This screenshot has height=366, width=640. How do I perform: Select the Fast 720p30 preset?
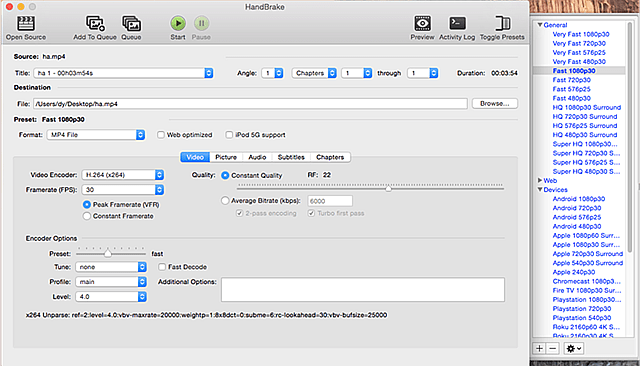click(x=571, y=80)
